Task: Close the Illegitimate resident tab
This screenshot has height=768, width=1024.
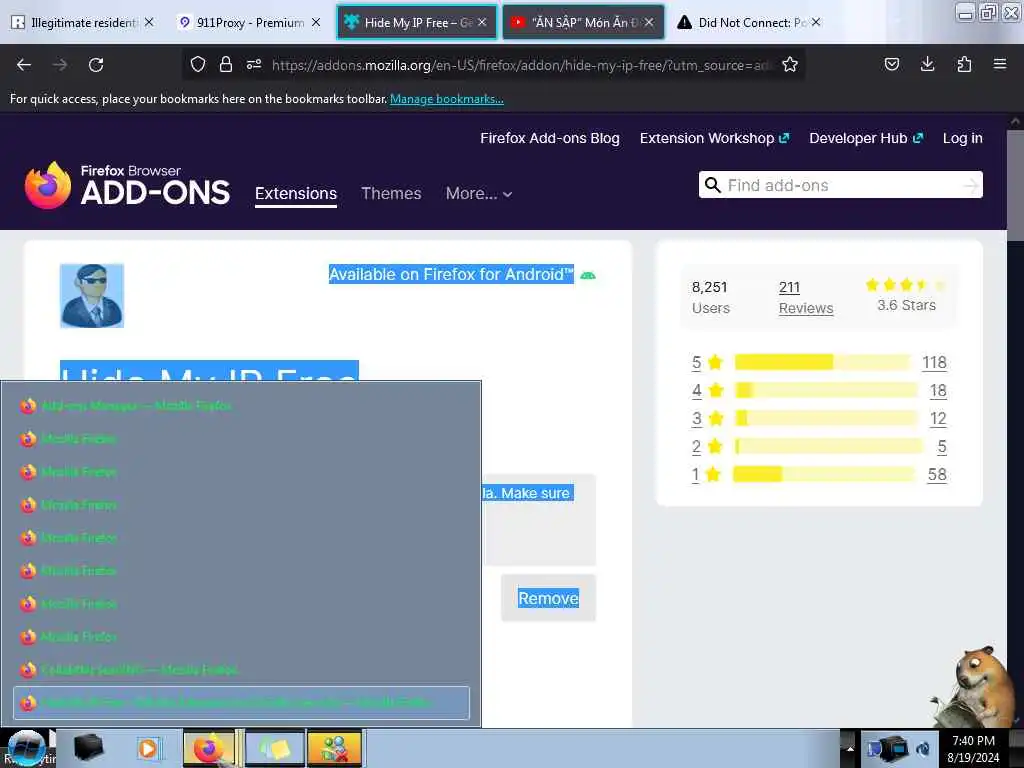Action: point(149,22)
